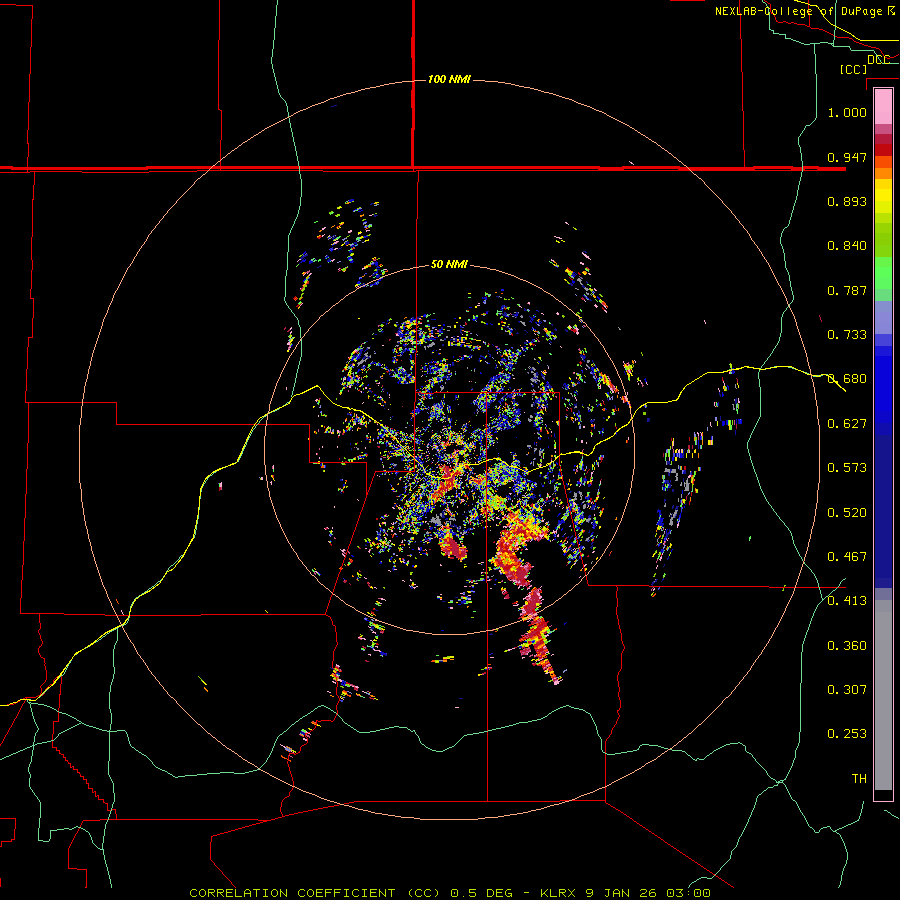Select the 0.733 legend value

[847, 335]
